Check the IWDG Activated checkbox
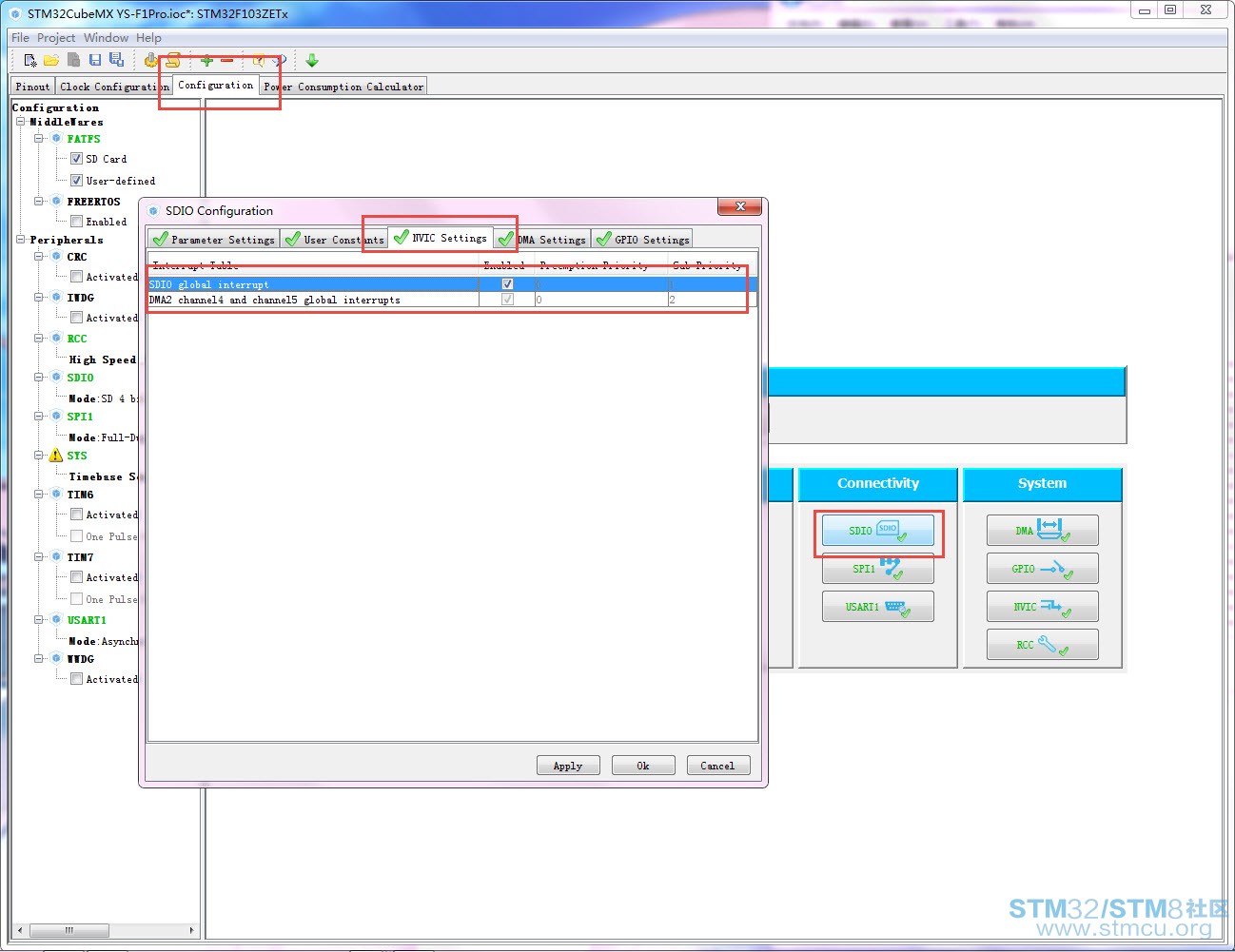The image size is (1235, 952). 76,318
